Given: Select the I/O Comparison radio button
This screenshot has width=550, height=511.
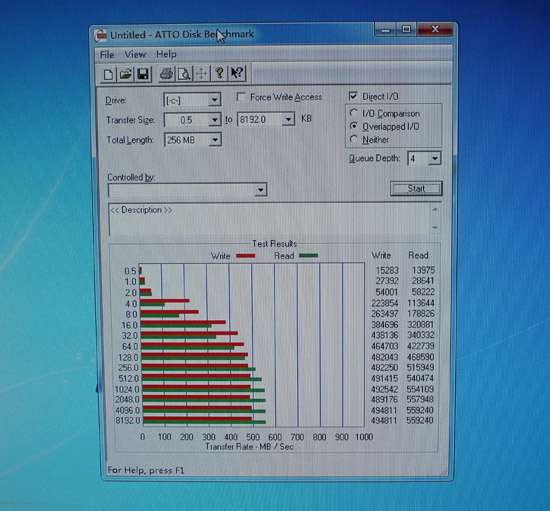Looking at the screenshot, I should (x=354, y=113).
